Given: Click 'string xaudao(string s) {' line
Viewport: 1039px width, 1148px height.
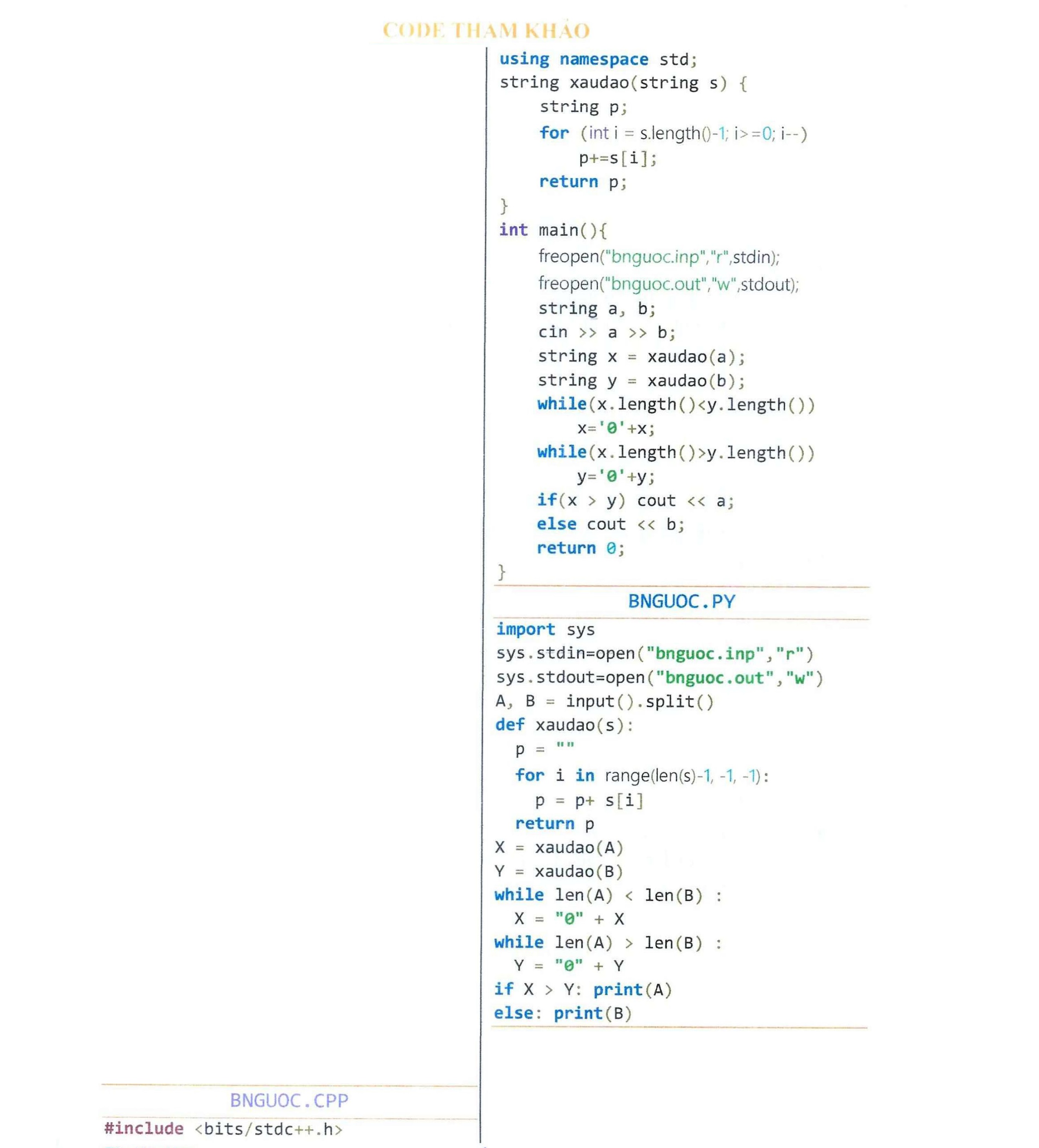Looking at the screenshot, I should point(623,83).
